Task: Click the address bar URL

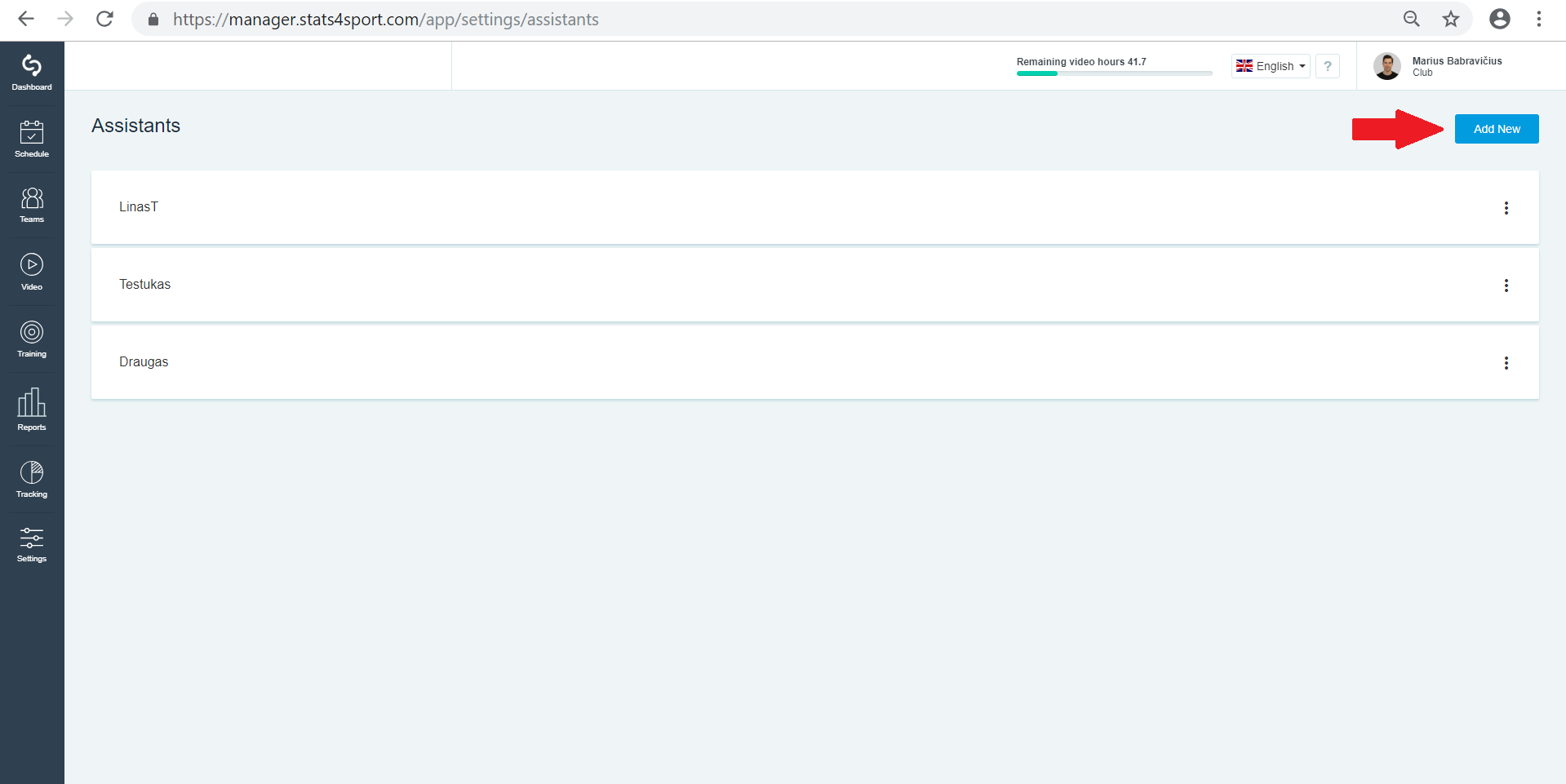Action: (x=386, y=20)
